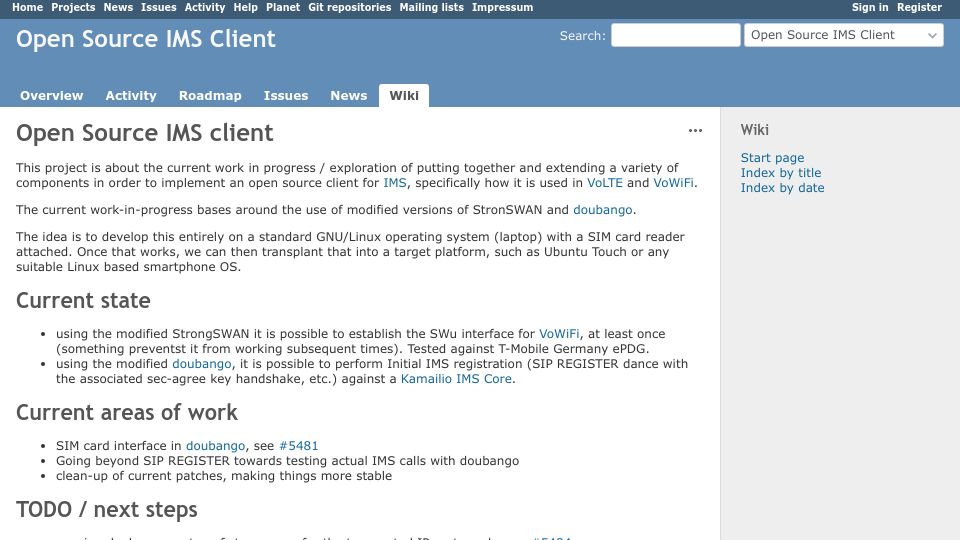Open the Start page sidebar link
This screenshot has width=960, height=540.
point(772,158)
